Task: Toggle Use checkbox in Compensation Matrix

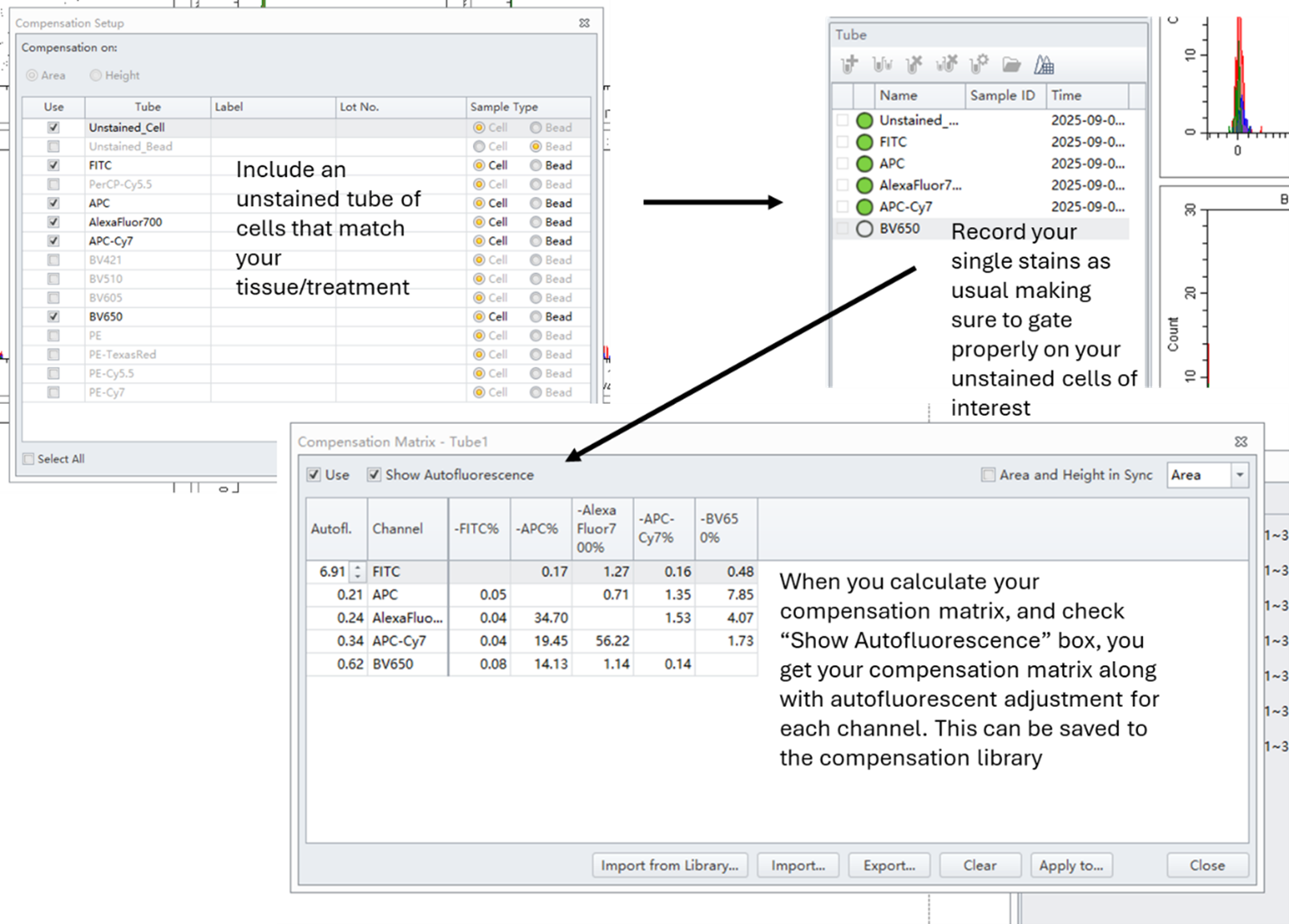Action: [x=313, y=474]
